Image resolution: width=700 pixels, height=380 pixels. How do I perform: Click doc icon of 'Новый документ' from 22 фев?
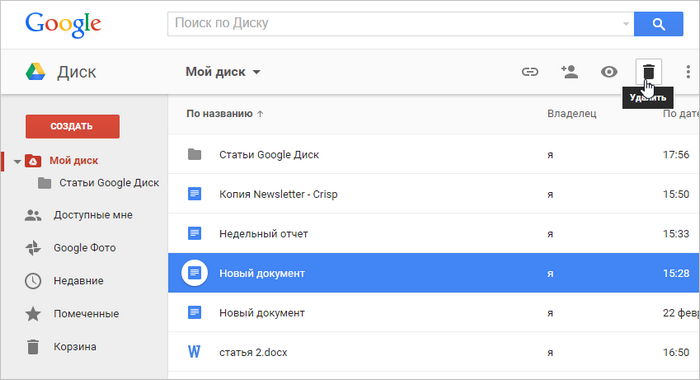pyautogui.click(x=194, y=313)
